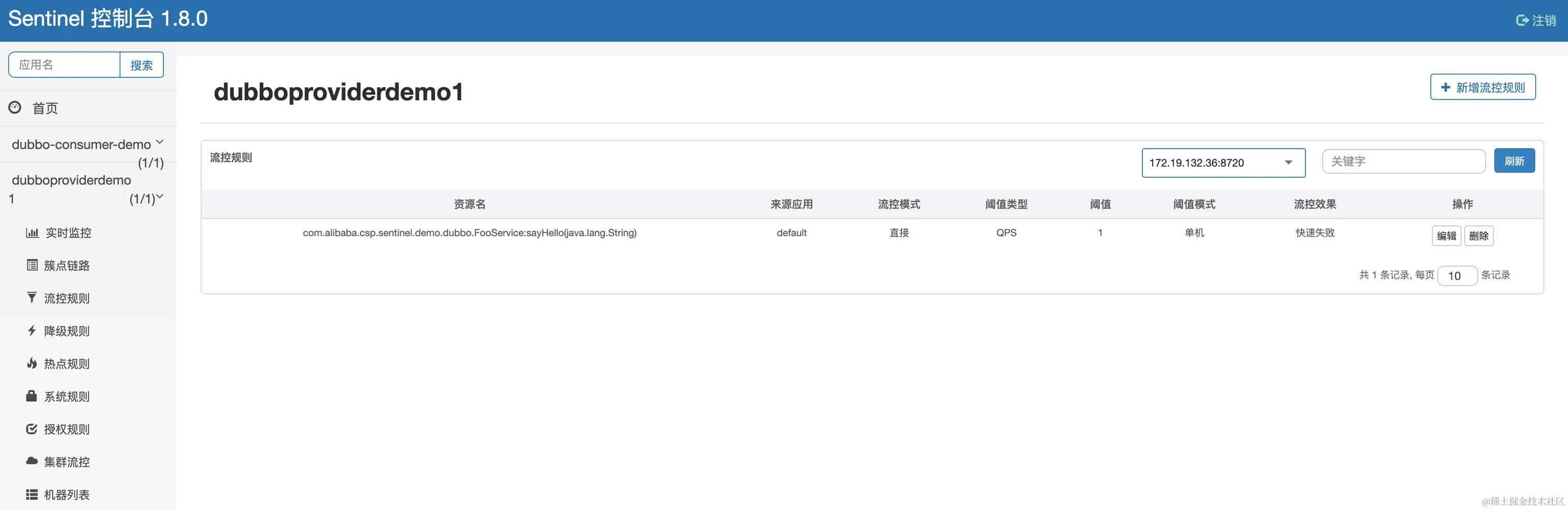Click the 降级规则 lightning bolt icon

tap(32, 331)
